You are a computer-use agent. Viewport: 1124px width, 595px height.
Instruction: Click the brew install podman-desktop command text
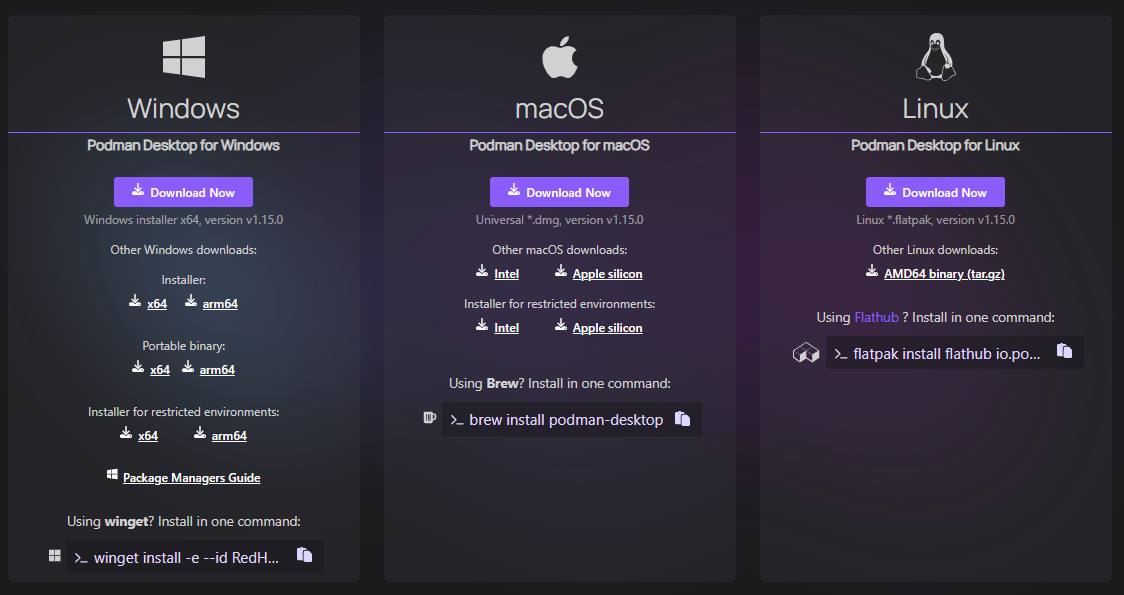coord(565,420)
